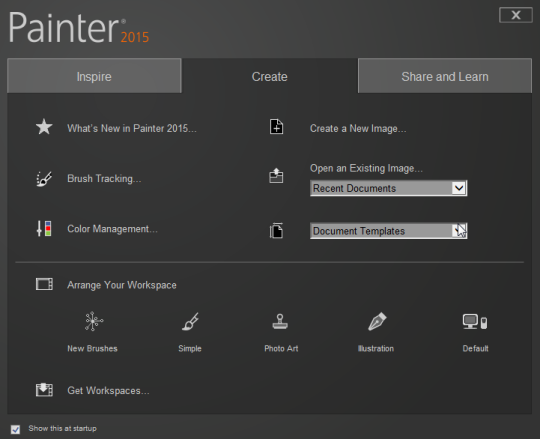Open Brush Tracking settings link
The height and width of the screenshot is (439, 540).
coord(104,179)
